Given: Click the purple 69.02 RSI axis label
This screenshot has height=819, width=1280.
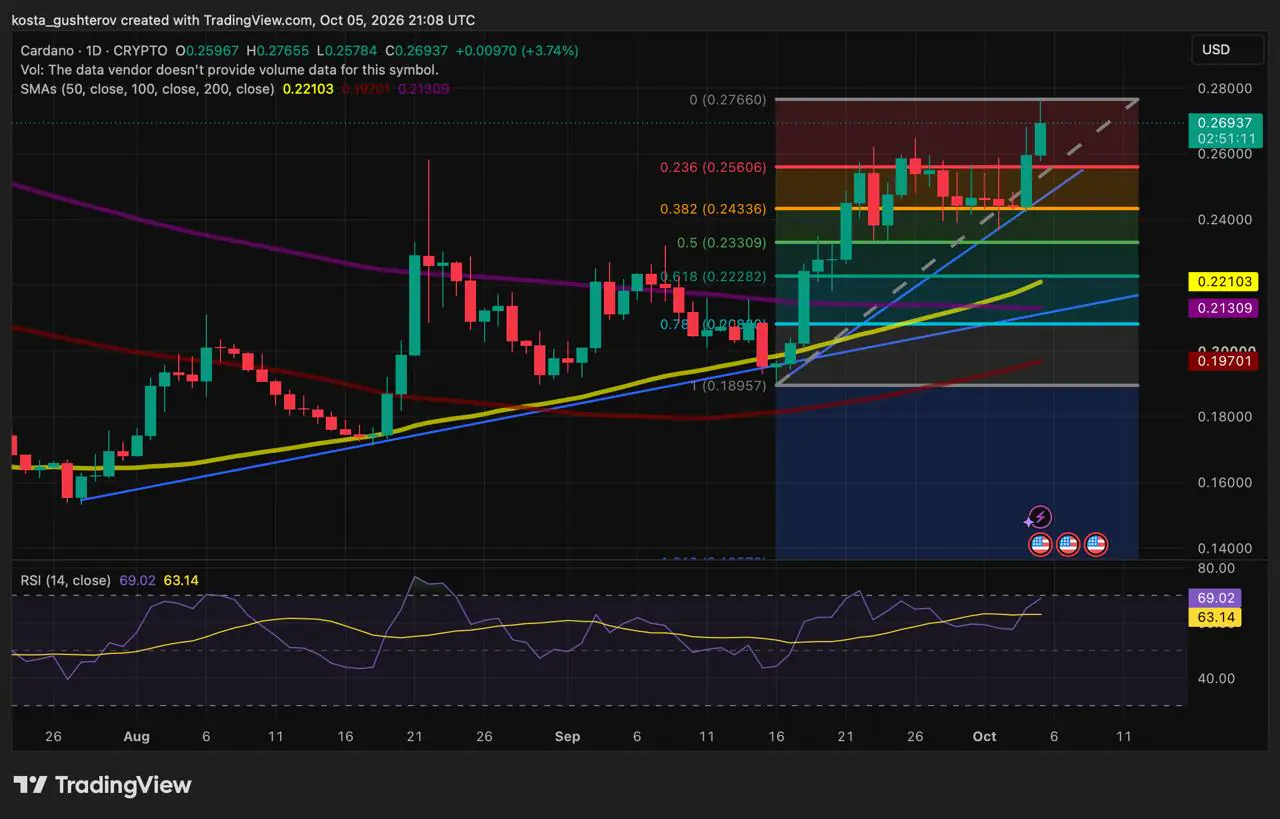Looking at the screenshot, I should [1215, 598].
